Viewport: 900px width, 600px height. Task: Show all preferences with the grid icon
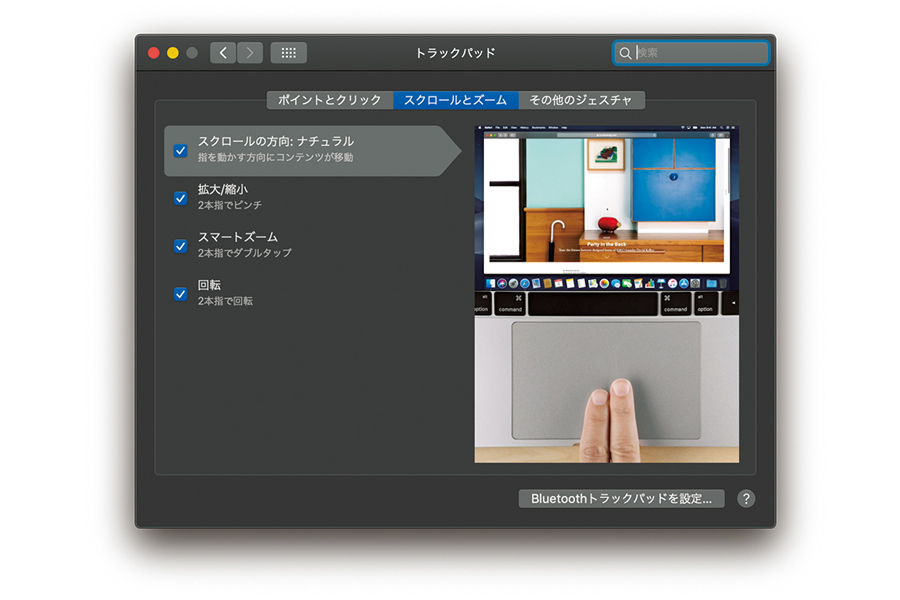(x=288, y=53)
